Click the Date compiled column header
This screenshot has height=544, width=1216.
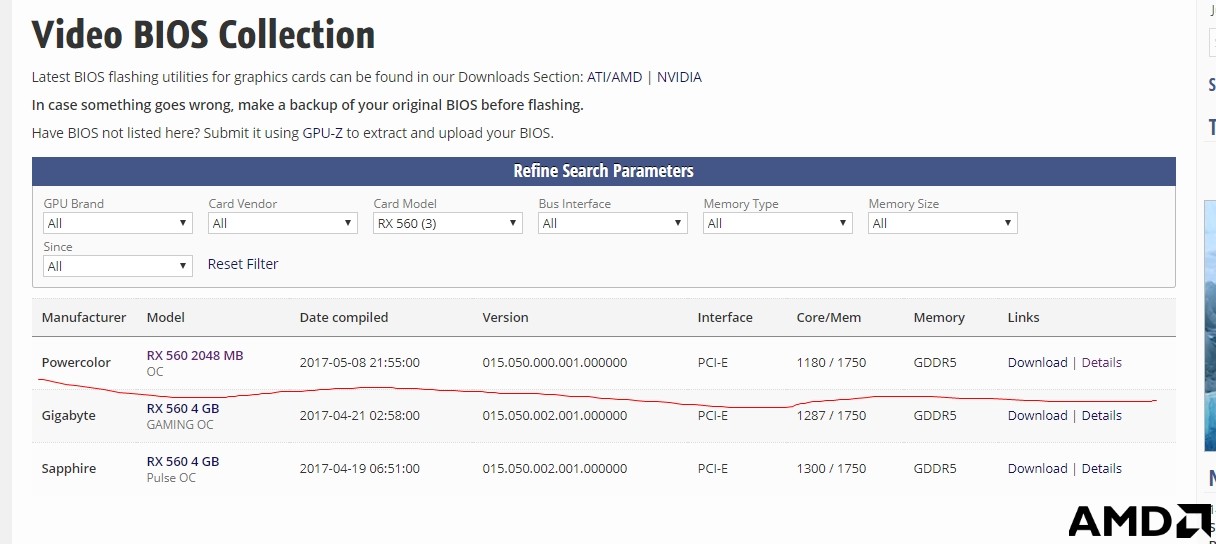click(344, 317)
